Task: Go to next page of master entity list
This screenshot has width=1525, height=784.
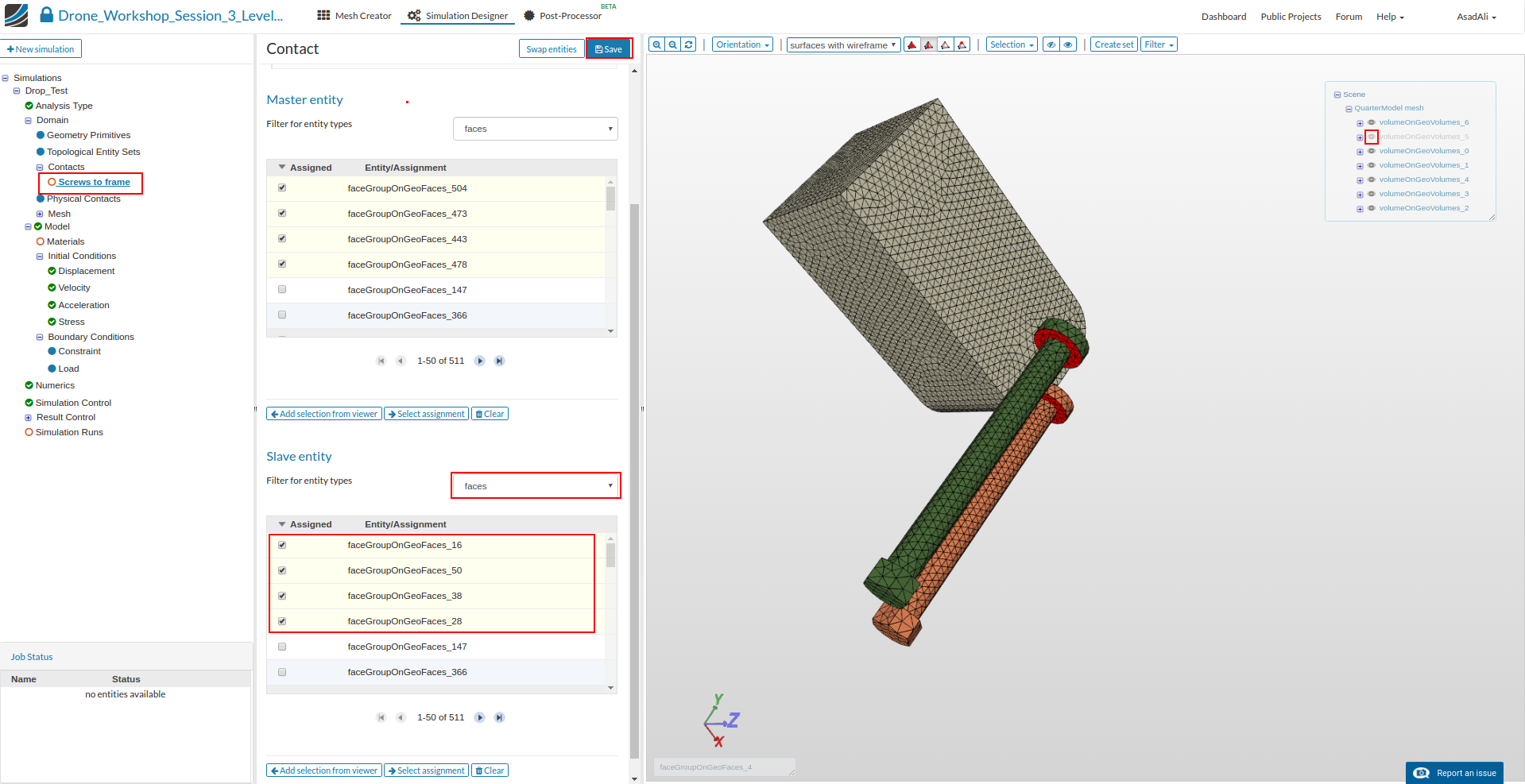Action: [x=479, y=361]
